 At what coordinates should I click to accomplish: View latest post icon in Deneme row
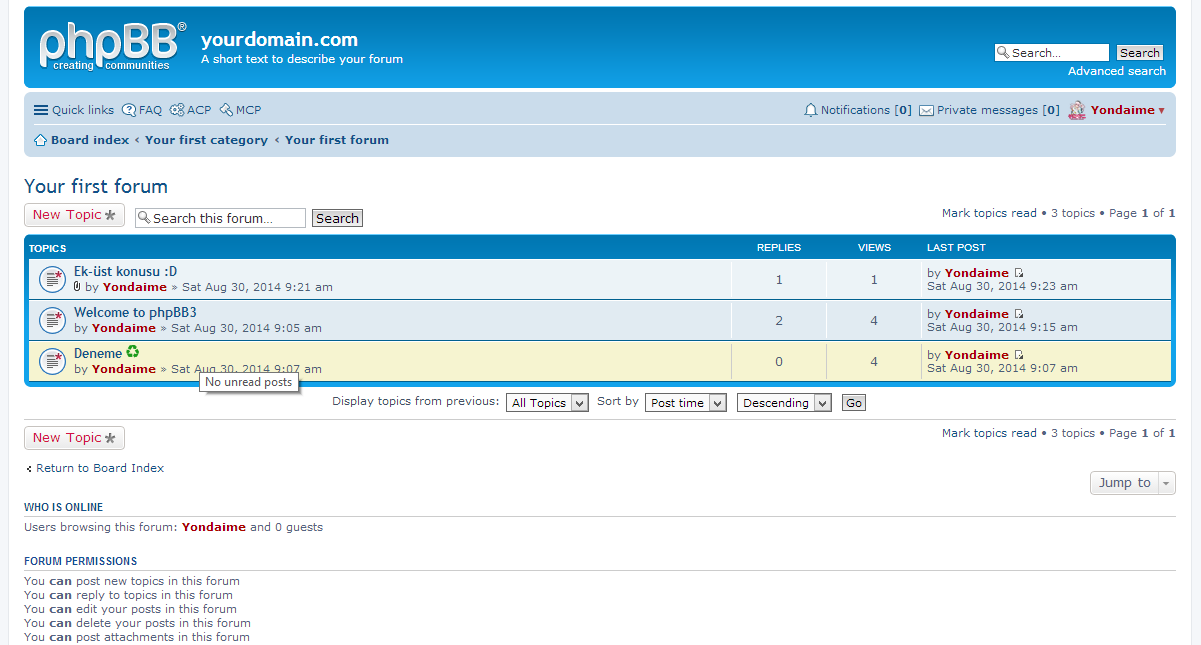point(1019,355)
